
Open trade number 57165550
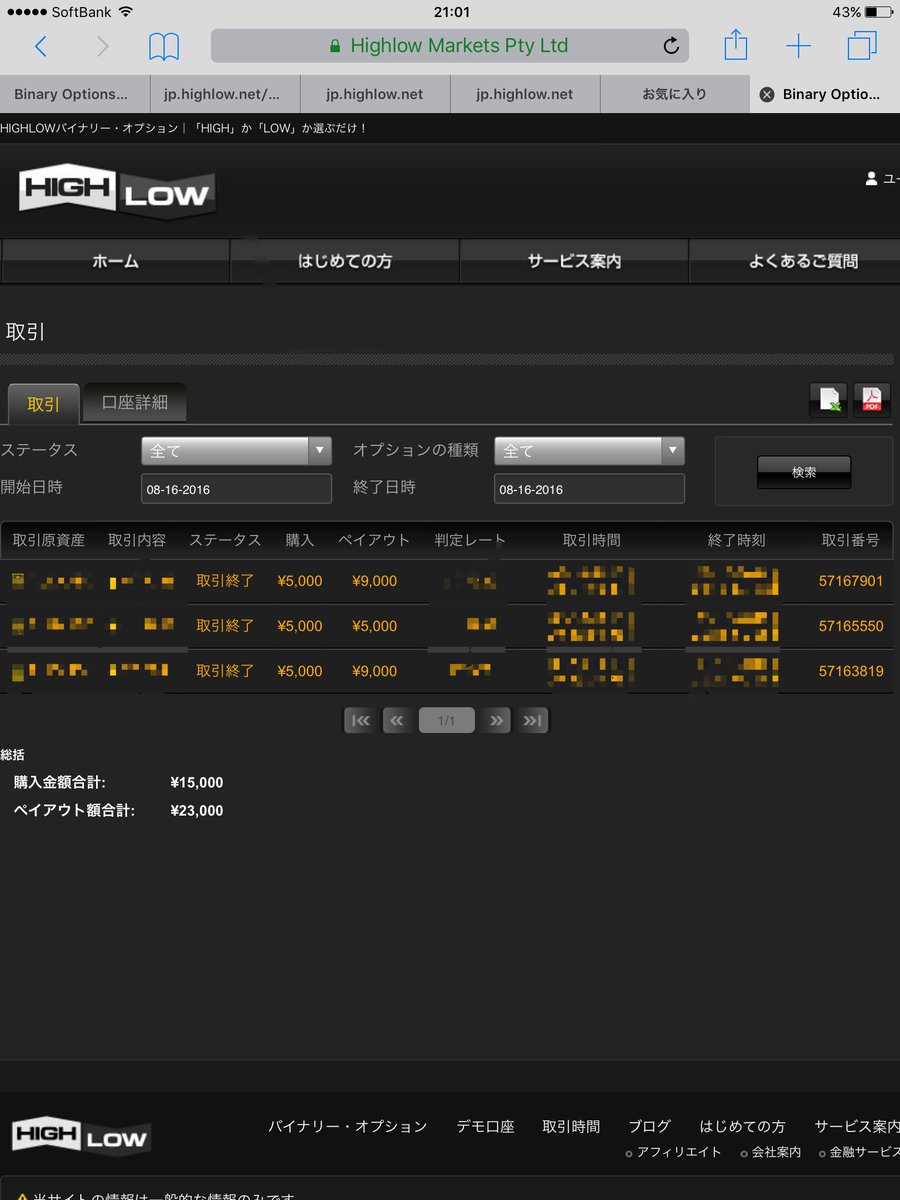pos(851,626)
